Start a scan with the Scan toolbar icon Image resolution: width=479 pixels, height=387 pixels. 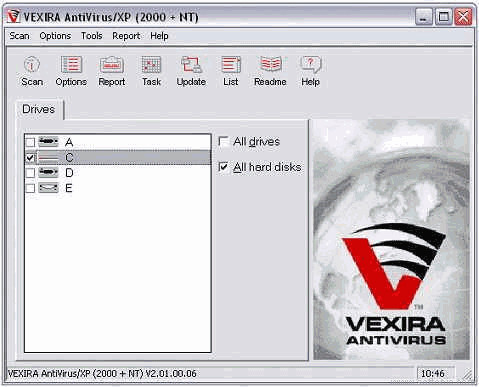point(32,65)
